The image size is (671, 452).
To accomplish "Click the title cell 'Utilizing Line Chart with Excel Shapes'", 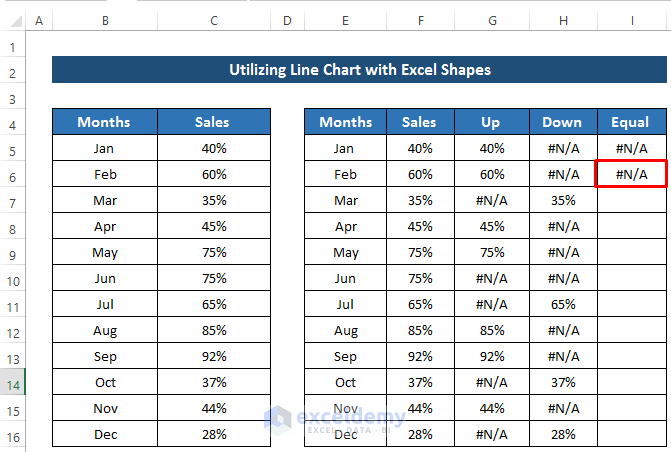I will pyautogui.click(x=360, y=70).
